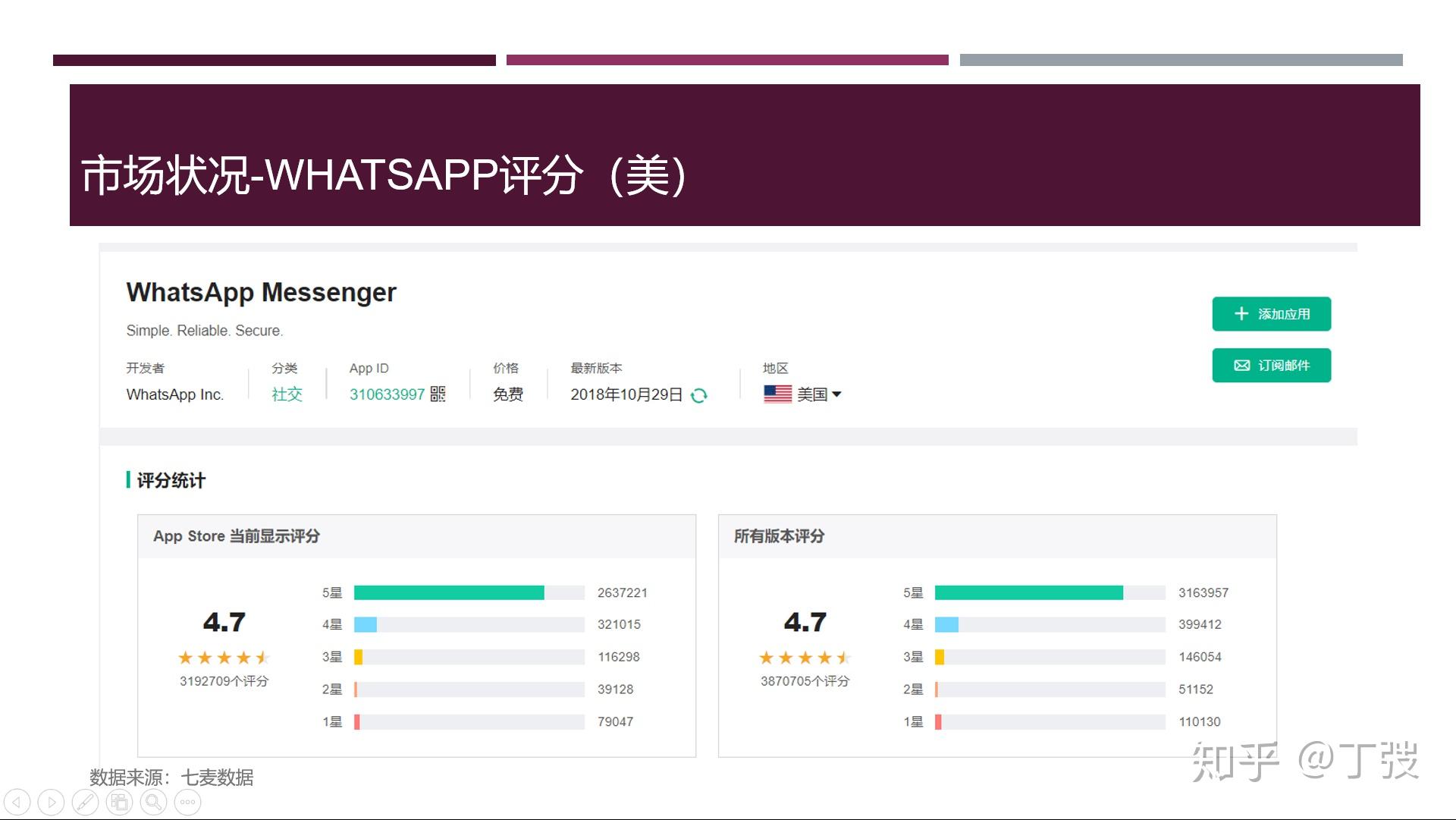Click 3星 bar in App Store current rating

coord(469,657)
